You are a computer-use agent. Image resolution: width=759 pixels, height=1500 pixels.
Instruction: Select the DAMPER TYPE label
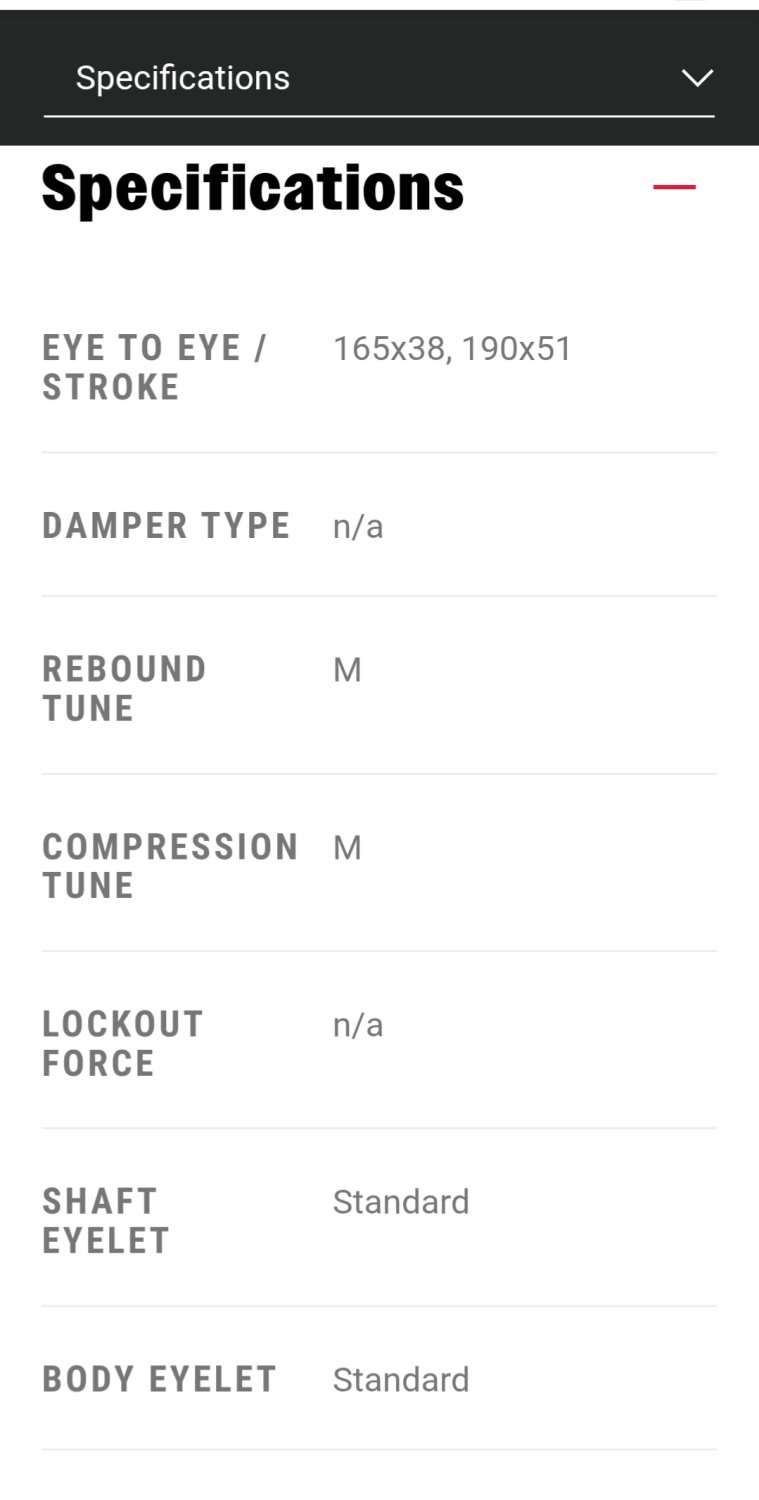(x=166, y=526)
